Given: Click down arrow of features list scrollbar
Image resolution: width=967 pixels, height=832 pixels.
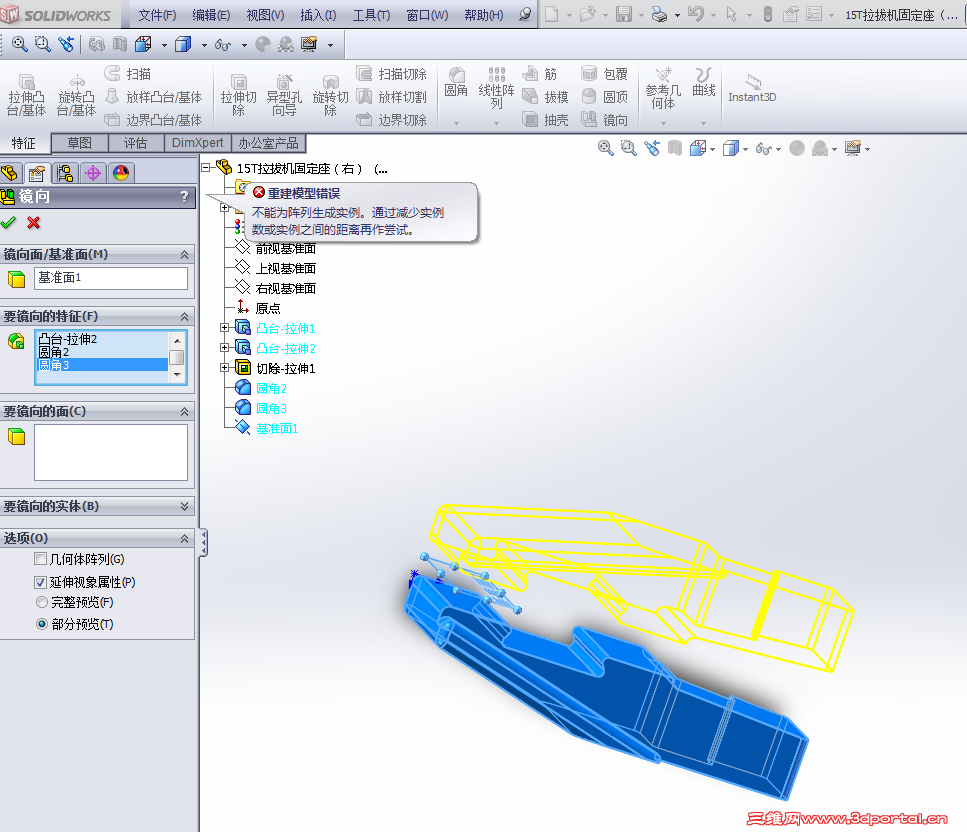Looking at the screenshot, I should click(x=177, y=374).
